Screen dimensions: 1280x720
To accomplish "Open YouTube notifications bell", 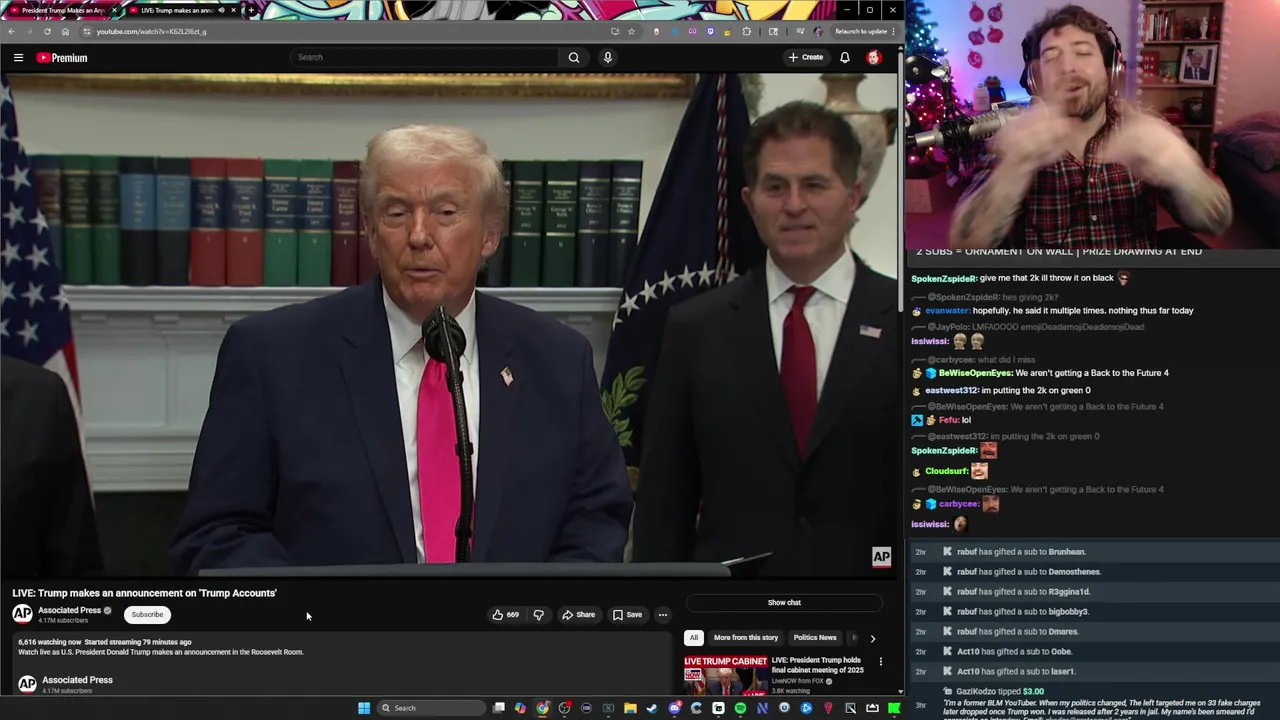I will coord(845,57).
